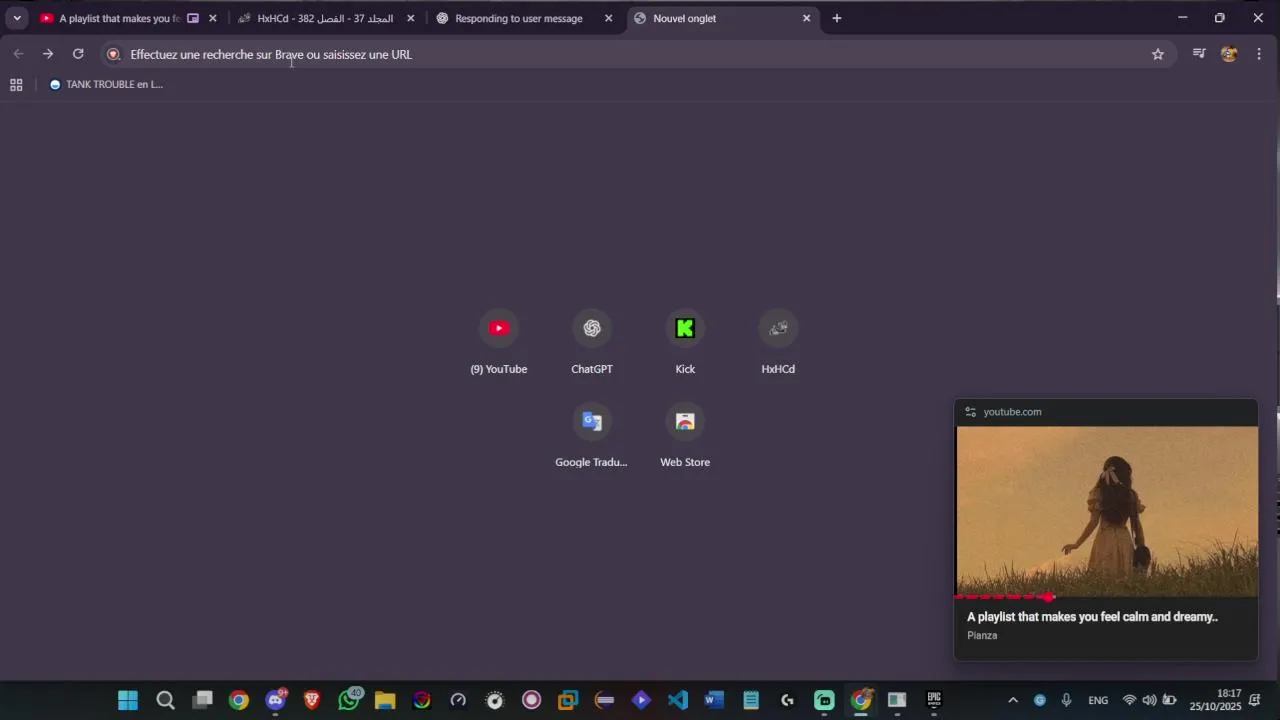The height and width of the screenshot is (720, 1280).
Task: Click the picture-in-picture video thumbnail
Action: click(x=1107, y=511)
